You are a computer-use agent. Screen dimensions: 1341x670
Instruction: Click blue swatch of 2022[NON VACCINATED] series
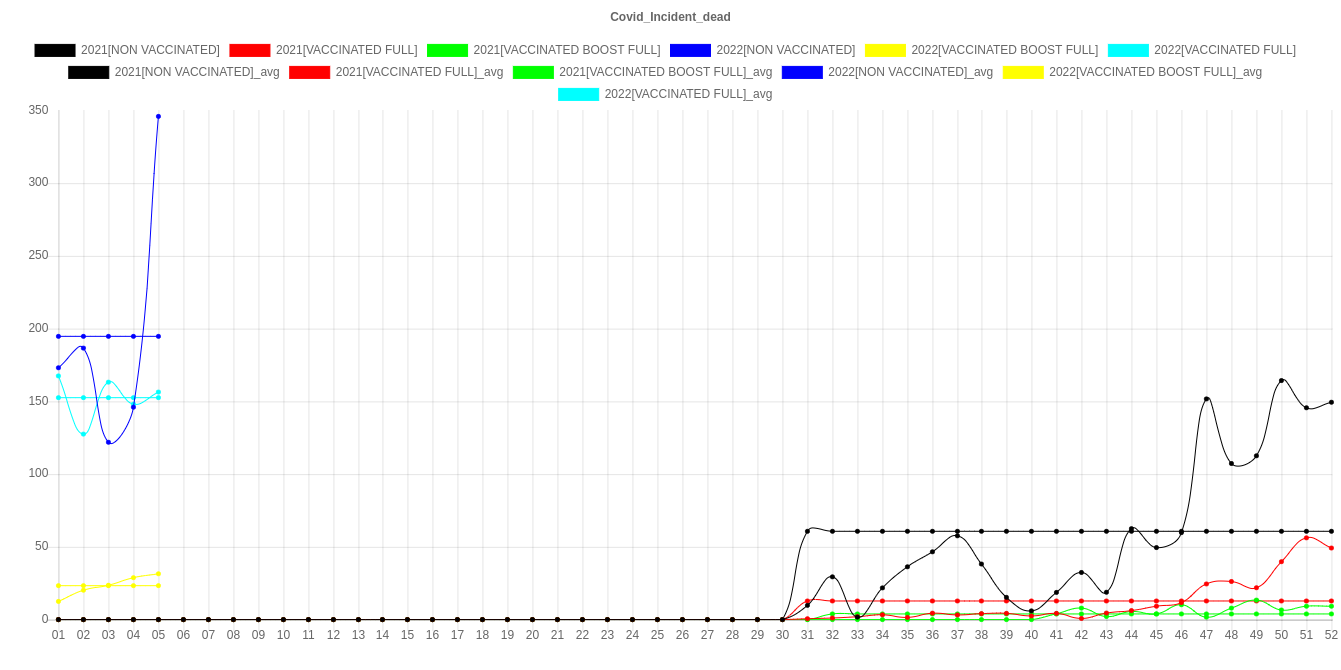point(690,50)
